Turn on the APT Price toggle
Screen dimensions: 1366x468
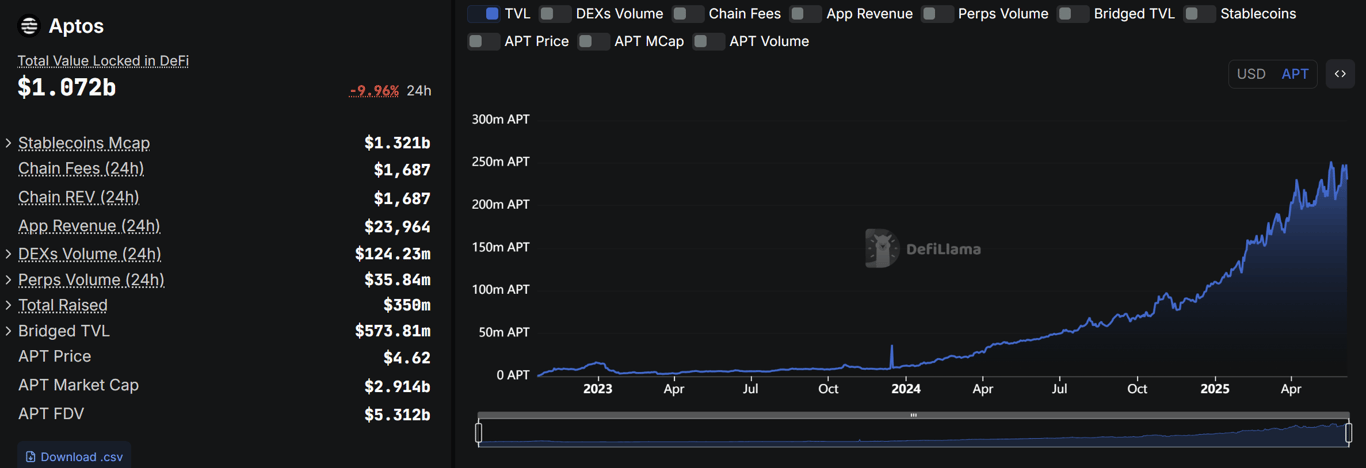484,41
